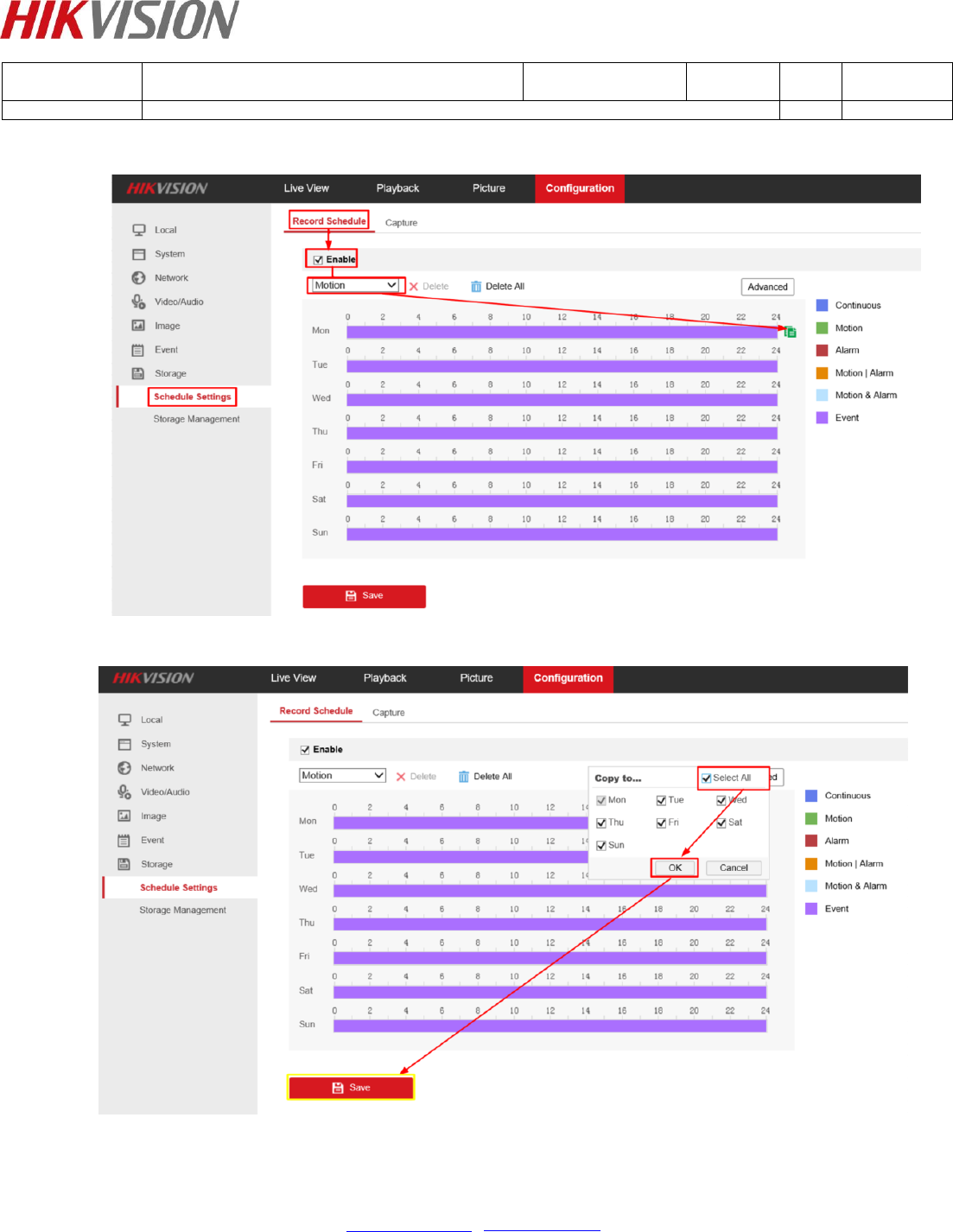Click the trash icon beside Delete All, second screenshot
The height and width of the screenshot is (1232, 953).
click(464, 777)
